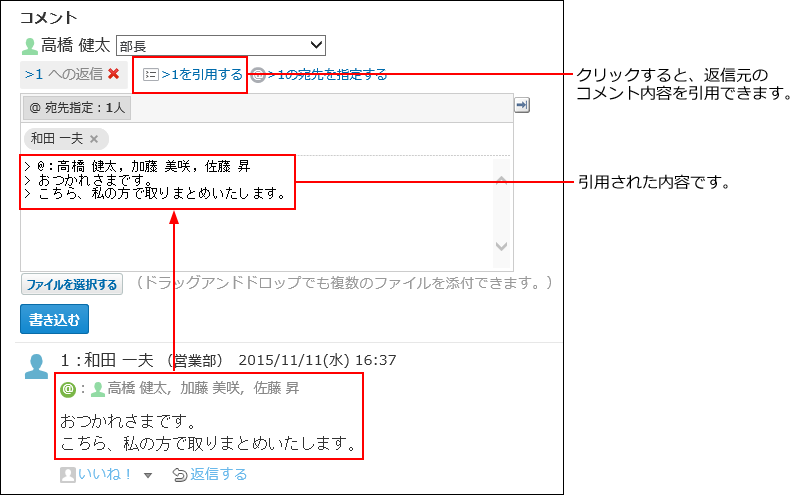Click the user icon beside 高橋 健太 at top
The width and height of the screenshot is (800, 495).
pyautogui.click(x=30, y=46)
